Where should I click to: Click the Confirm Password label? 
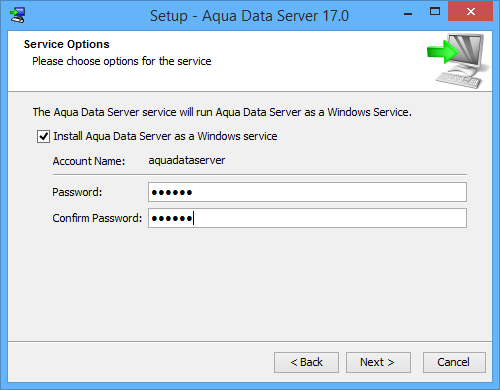coord(97,218)
